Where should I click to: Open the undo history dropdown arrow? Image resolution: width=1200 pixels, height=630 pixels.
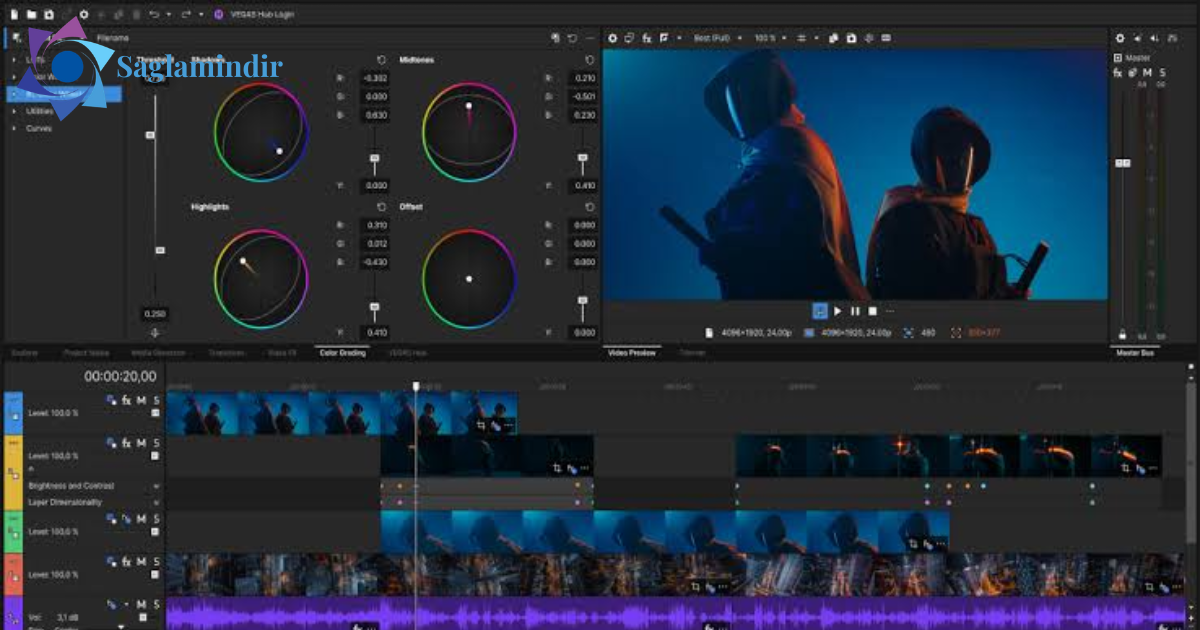click(x=167, y=14)
